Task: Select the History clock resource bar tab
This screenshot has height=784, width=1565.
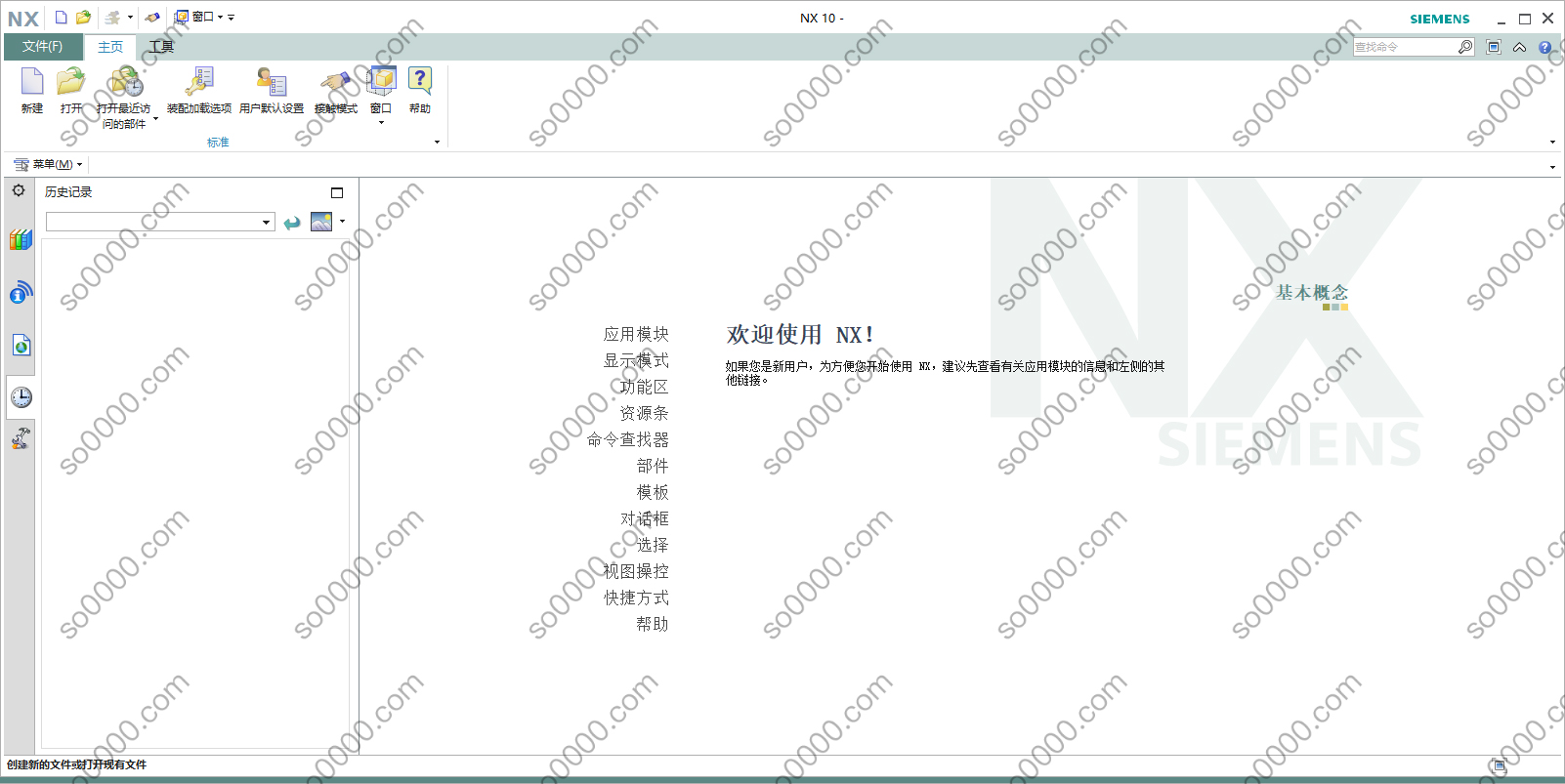Action: [x=21, y=397]
